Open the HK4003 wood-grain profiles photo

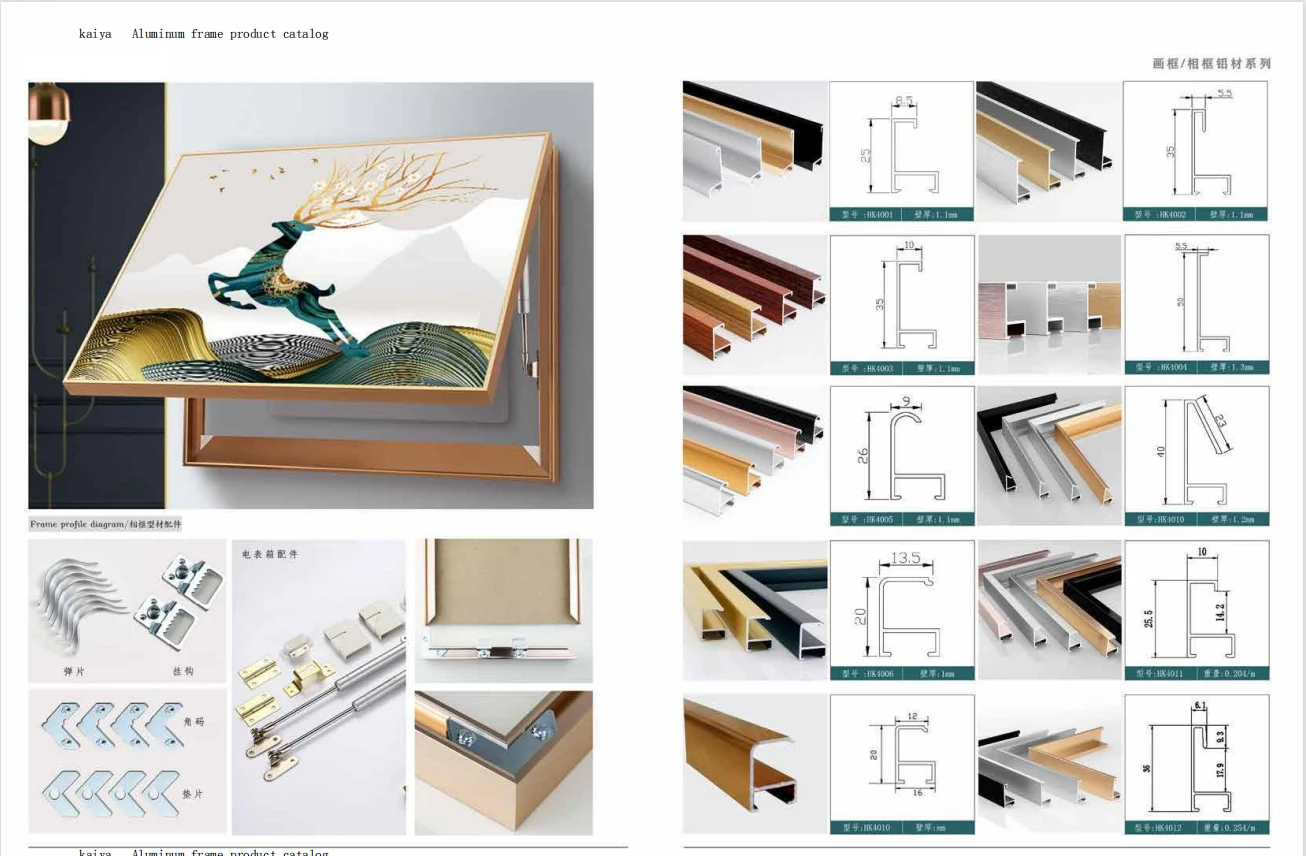[x=755, y=305]
